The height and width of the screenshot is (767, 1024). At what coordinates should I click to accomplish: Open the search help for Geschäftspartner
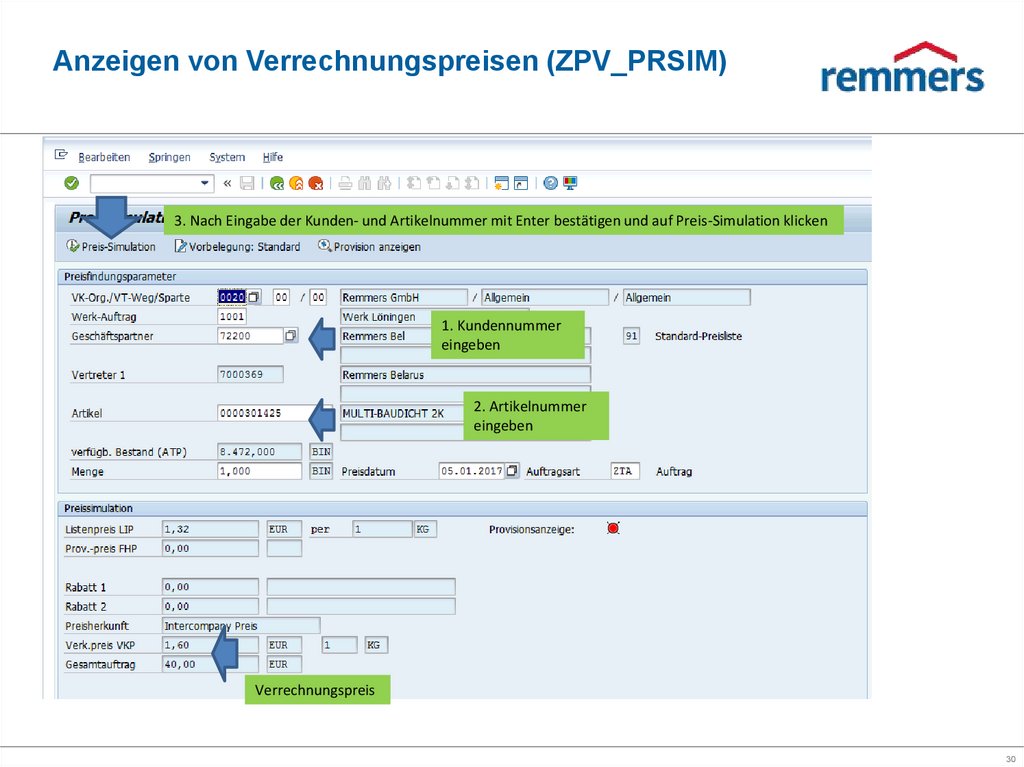coord(290,335)
